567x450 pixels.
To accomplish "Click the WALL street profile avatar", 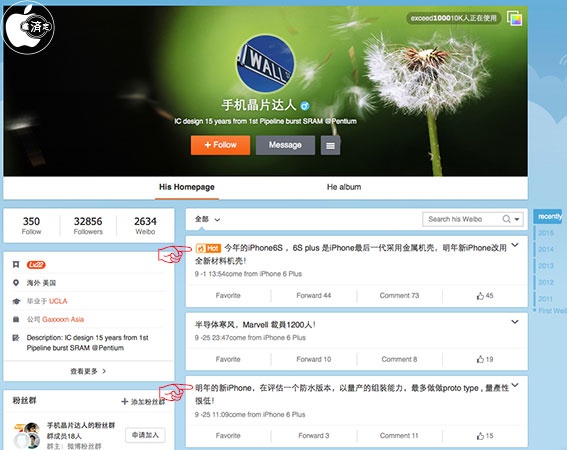I will click(265, 63).
